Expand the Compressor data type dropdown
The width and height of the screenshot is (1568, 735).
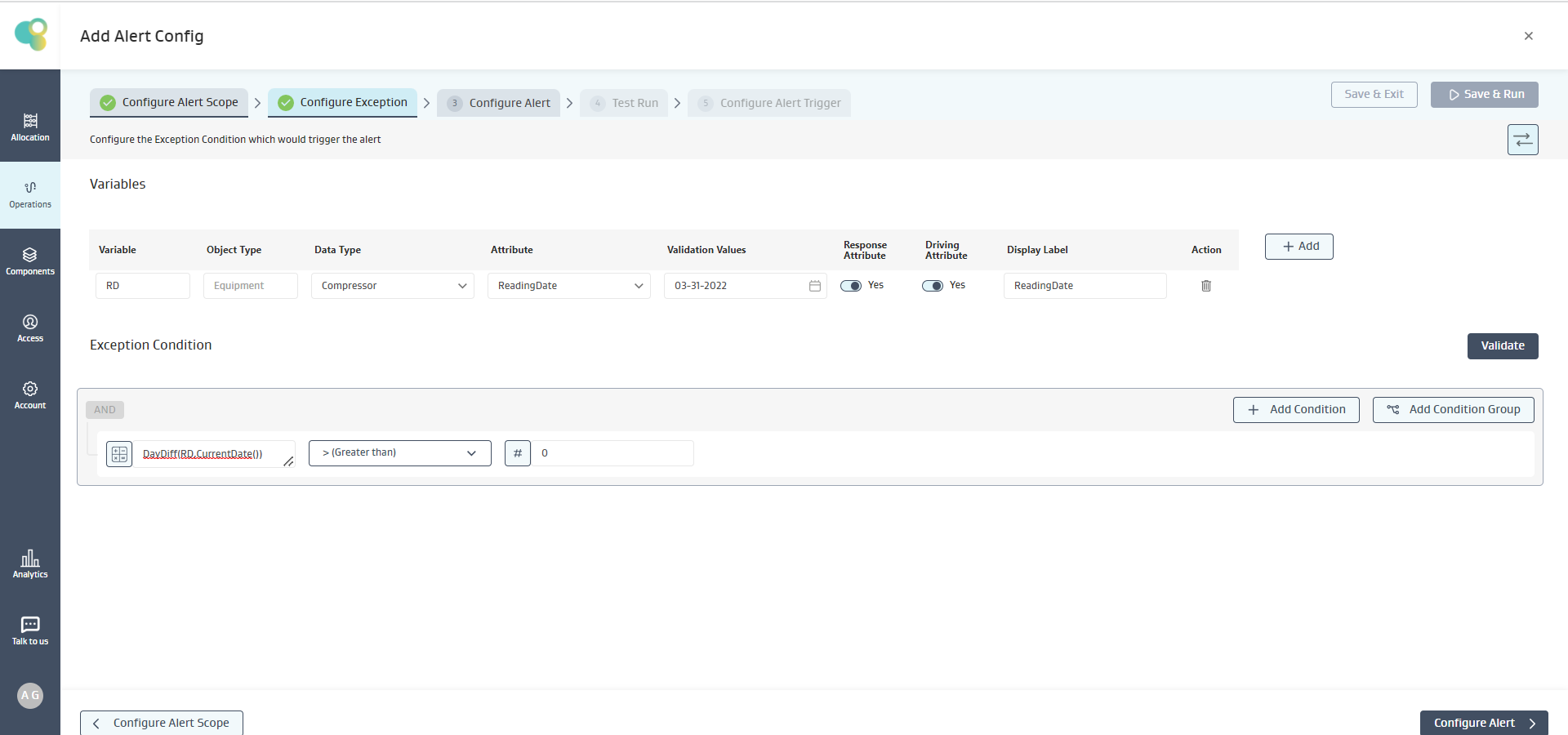click(x=392, y=286)
